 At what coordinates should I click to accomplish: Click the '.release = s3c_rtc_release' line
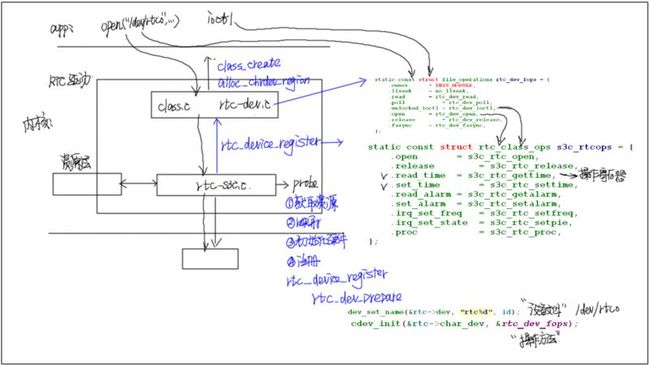tap(484, 166)
